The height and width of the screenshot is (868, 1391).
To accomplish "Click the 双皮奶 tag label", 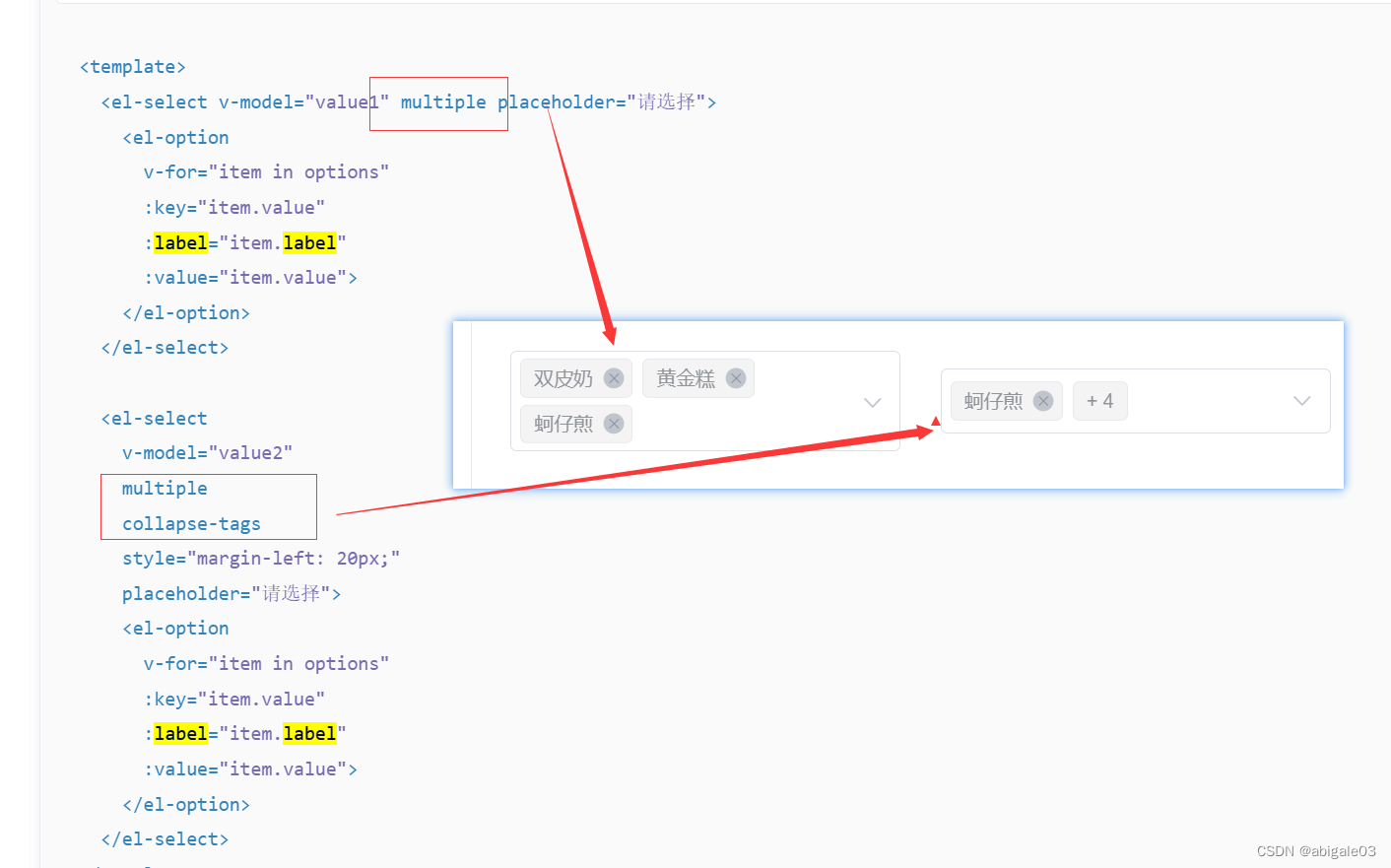I will tap(563, 378).
